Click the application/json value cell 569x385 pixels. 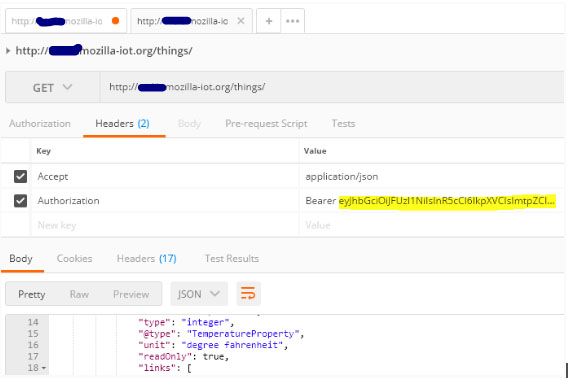pos(432,176)
